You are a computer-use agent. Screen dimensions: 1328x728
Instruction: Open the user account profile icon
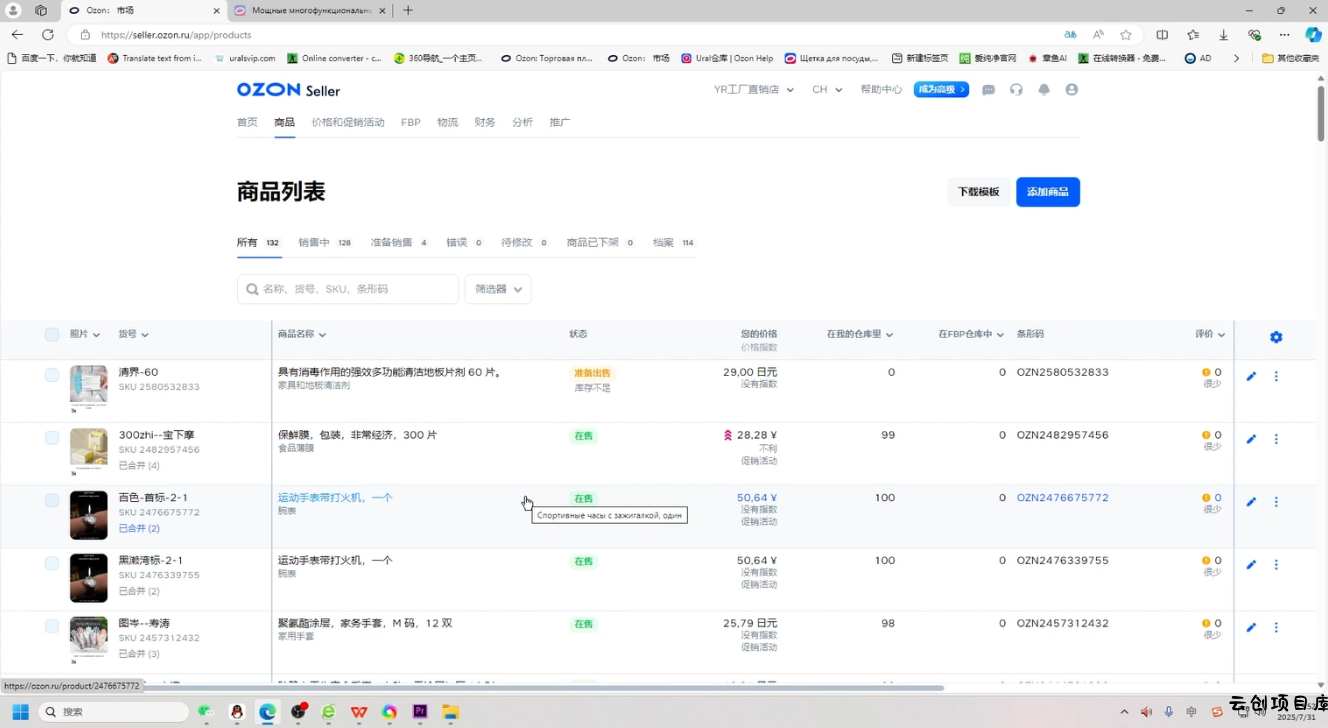pos(1072,90)
